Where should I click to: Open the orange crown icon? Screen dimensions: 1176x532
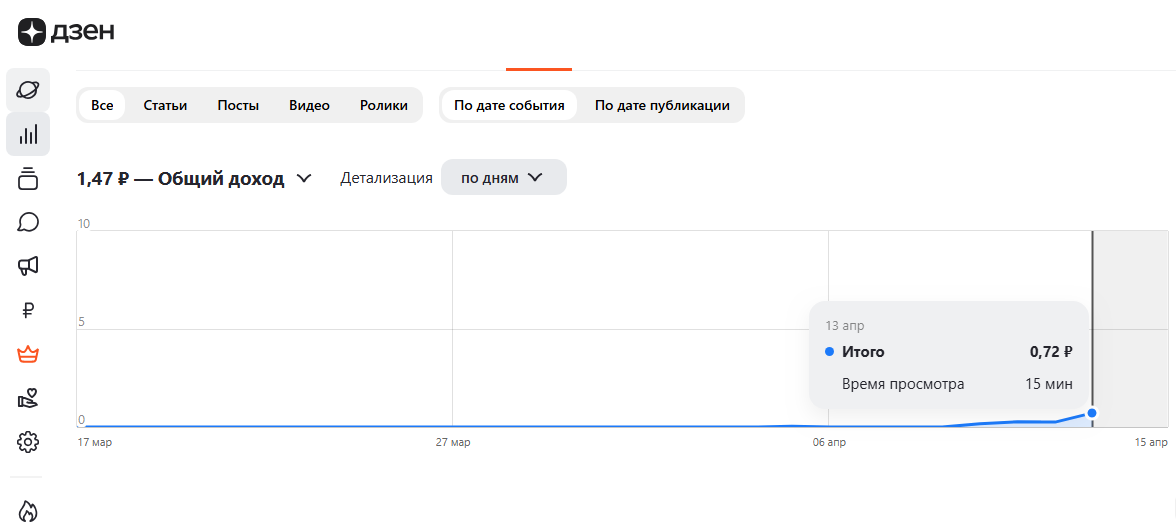pyautogui.click(x=28, y=354)
